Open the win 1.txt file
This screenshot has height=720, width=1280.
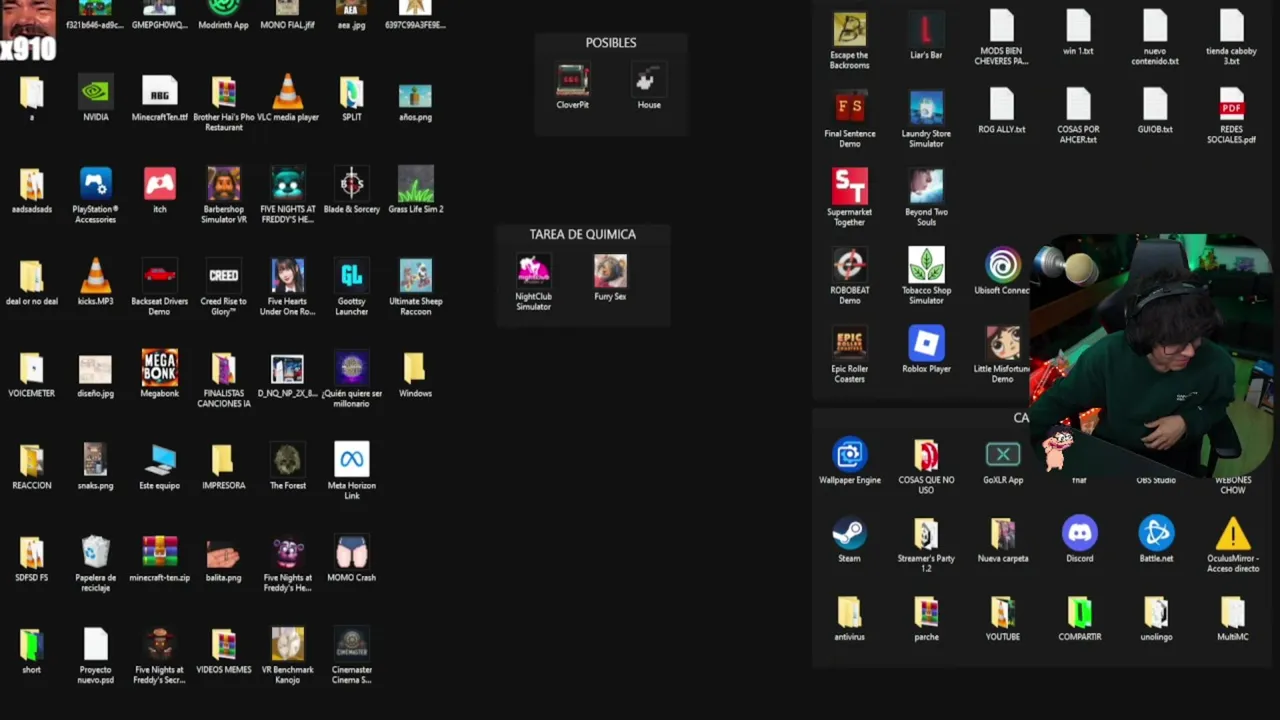point(1078,26)
